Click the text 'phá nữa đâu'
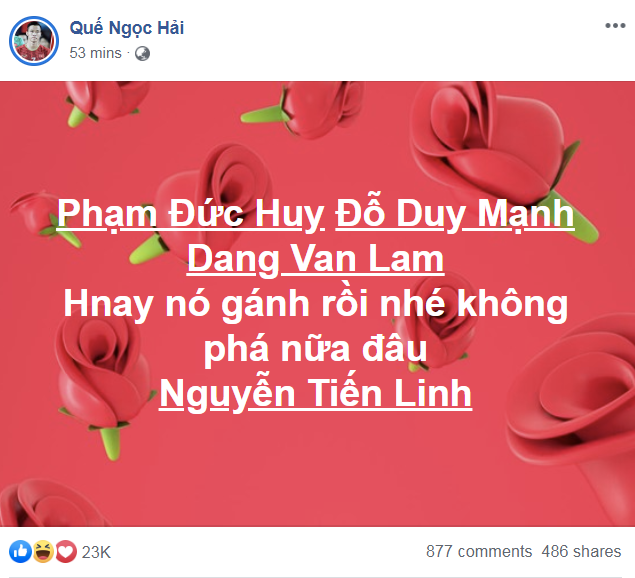 (x=315, y=348)
